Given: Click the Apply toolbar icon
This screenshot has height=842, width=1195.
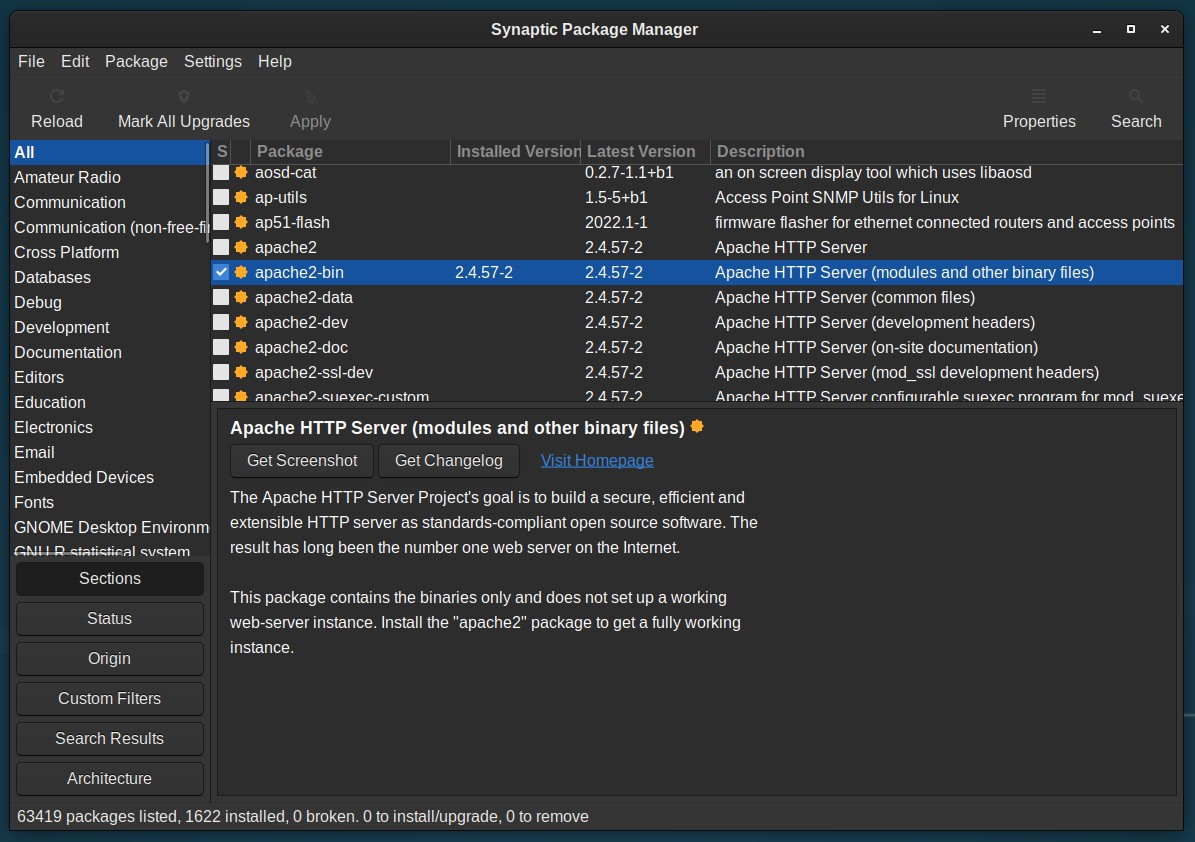Looking at the screenshot, I should click(x=310, y=97).
